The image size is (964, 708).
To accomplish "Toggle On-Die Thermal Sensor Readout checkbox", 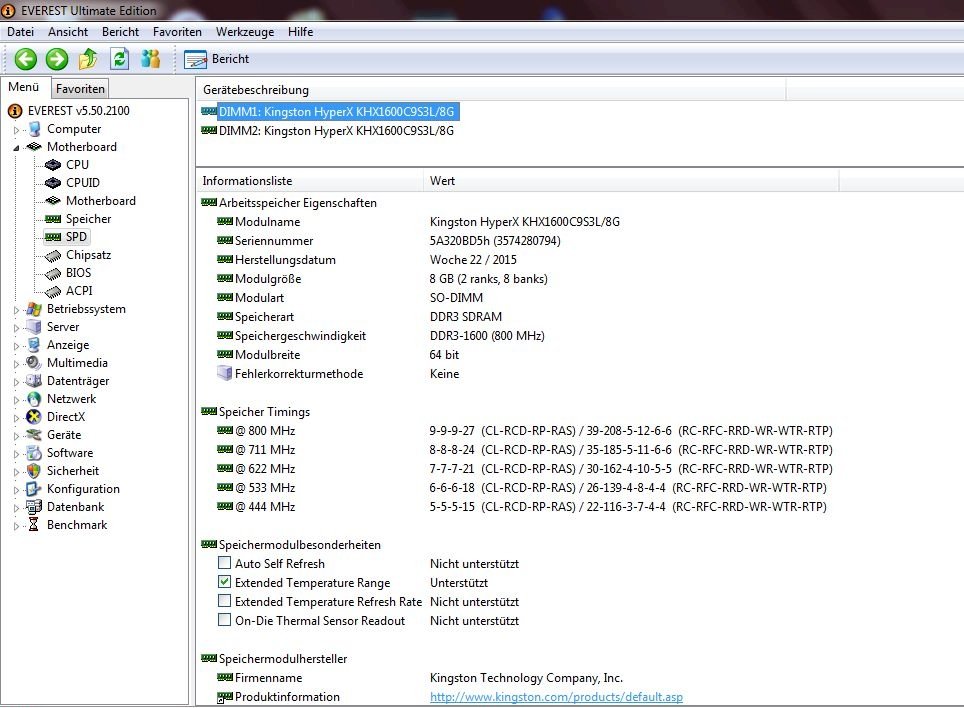I will click(224, 621).
